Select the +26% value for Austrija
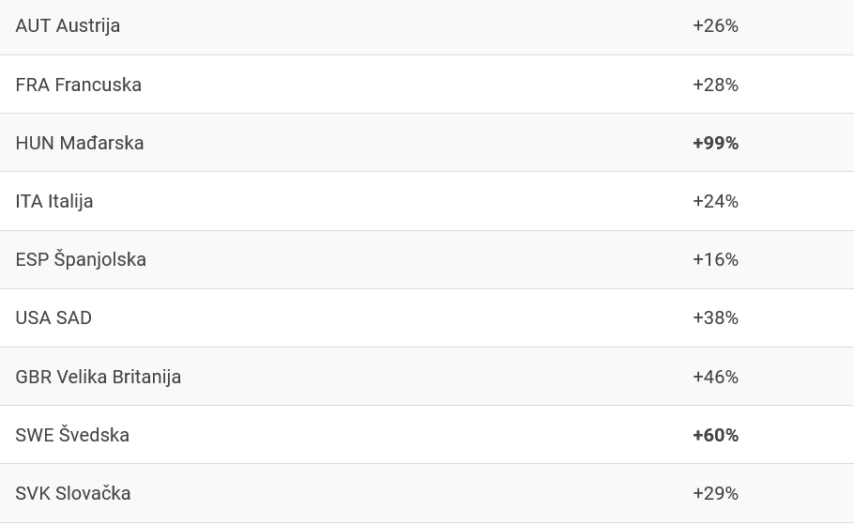The height and width of the screenshot is (526, 854). 714,26
